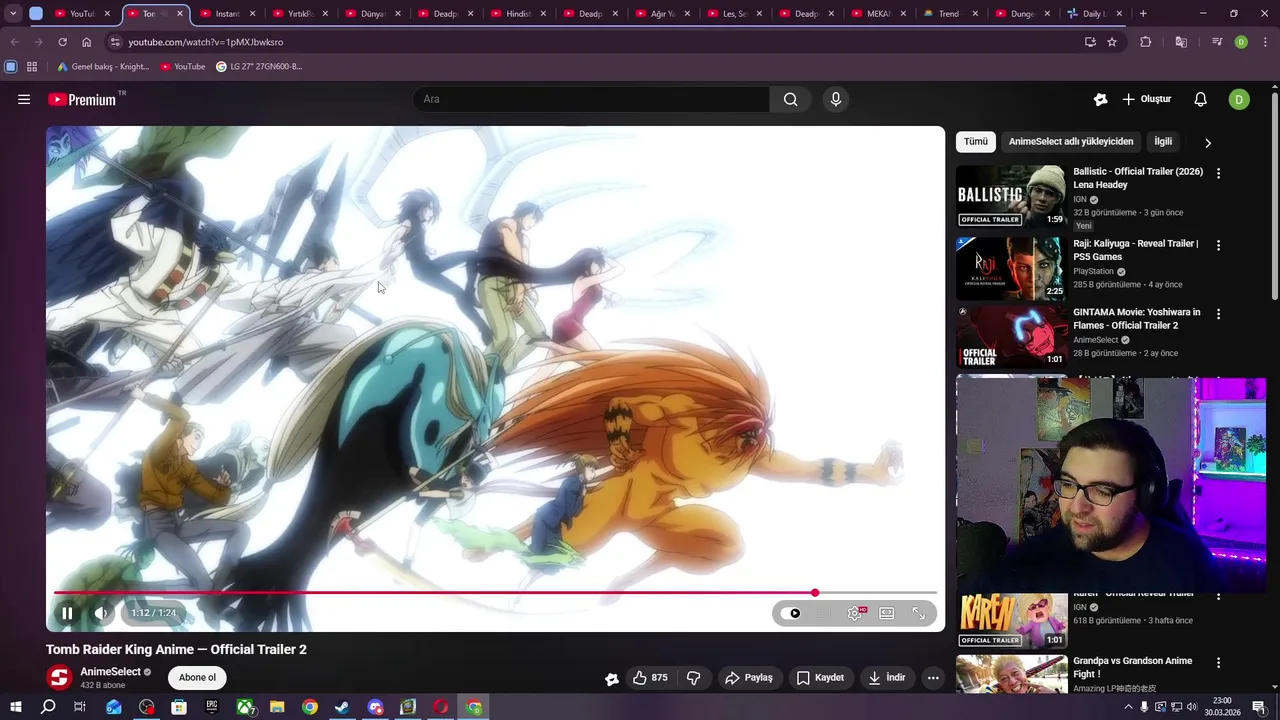The height and width of the screenshot is (720, 1280).
Task: Open cast/install icon in address bar
Action: 1090,42
